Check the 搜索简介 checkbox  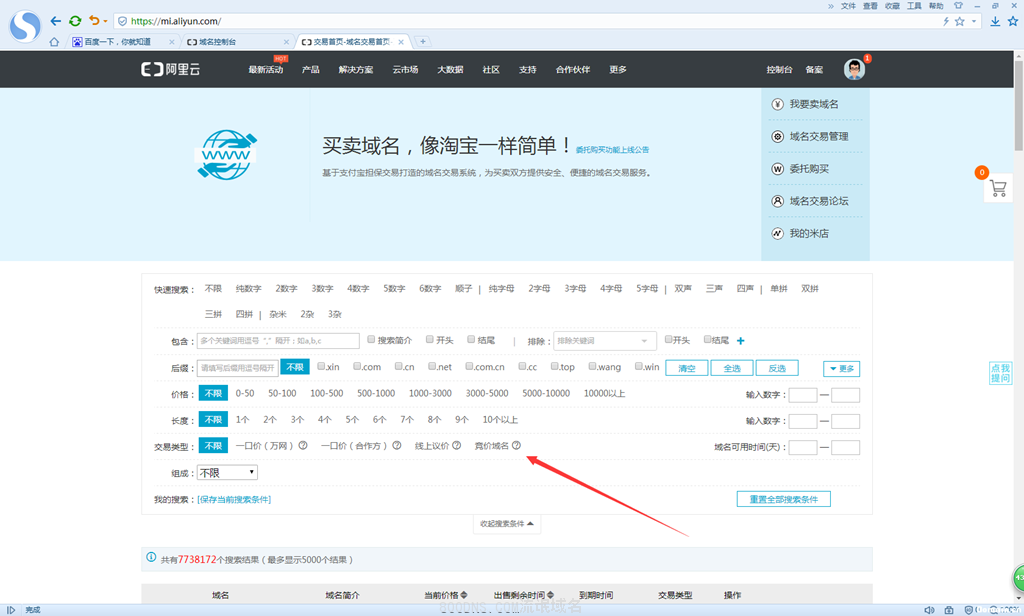371,340
